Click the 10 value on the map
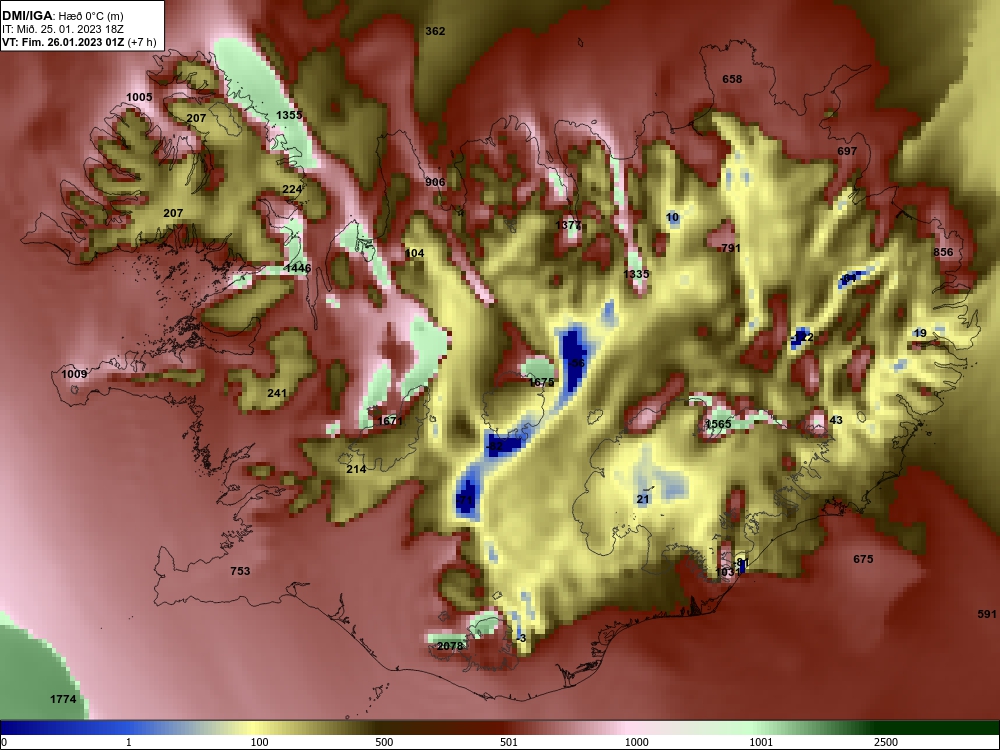Viewport: 1000px width, 750px height. 672,217
